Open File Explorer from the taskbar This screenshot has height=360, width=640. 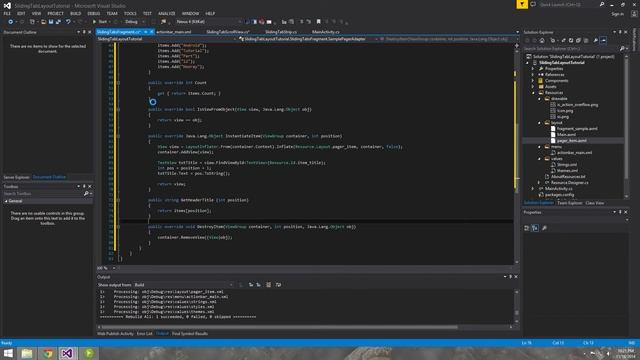pyautogui.click(x=27, y=353)
